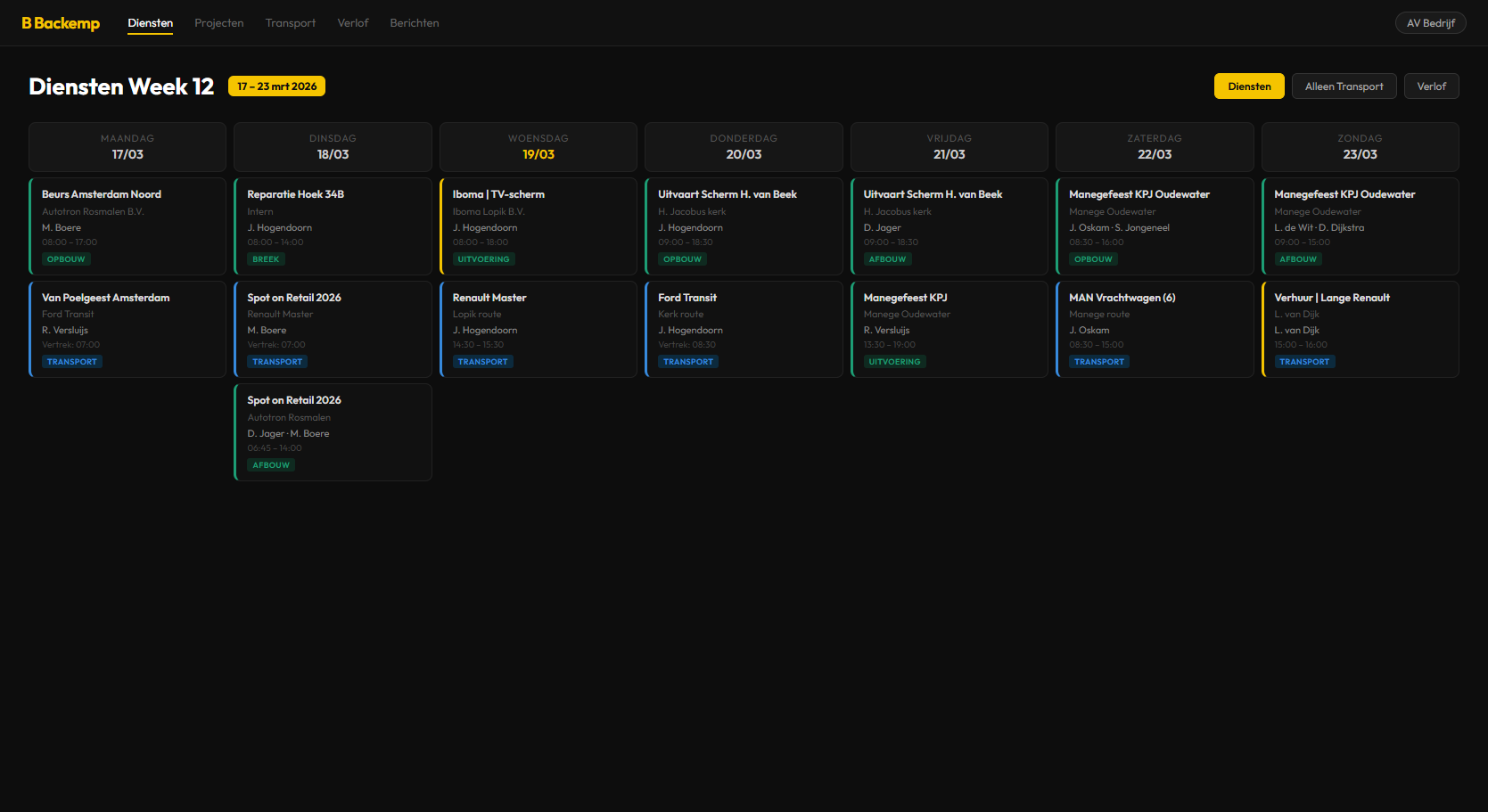The image size is (1488, 812).
Task: Select the WOENSDAG 19/03 day header
Action: (538, 146)
